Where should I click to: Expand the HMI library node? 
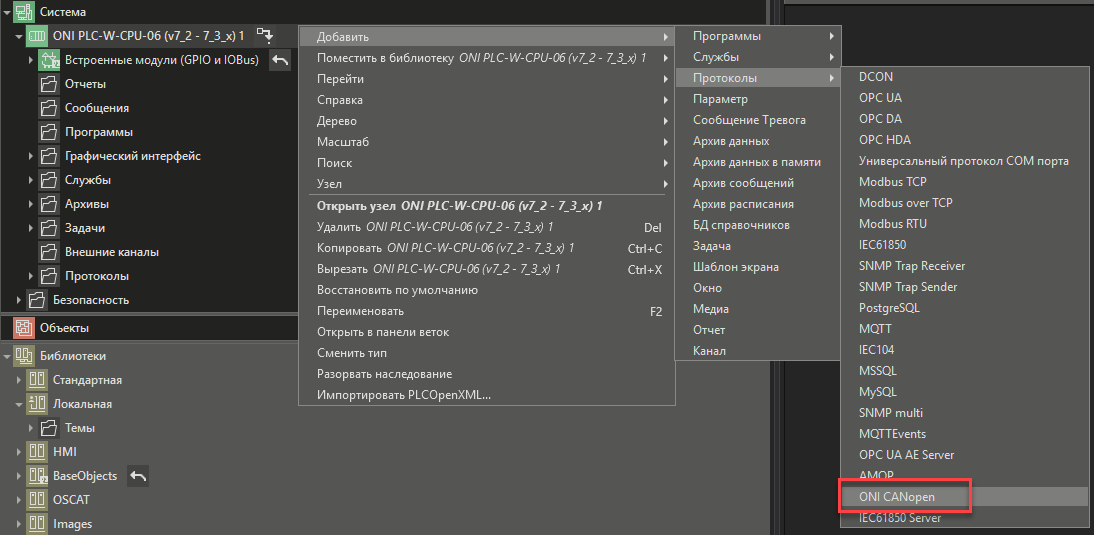point(19,452)
